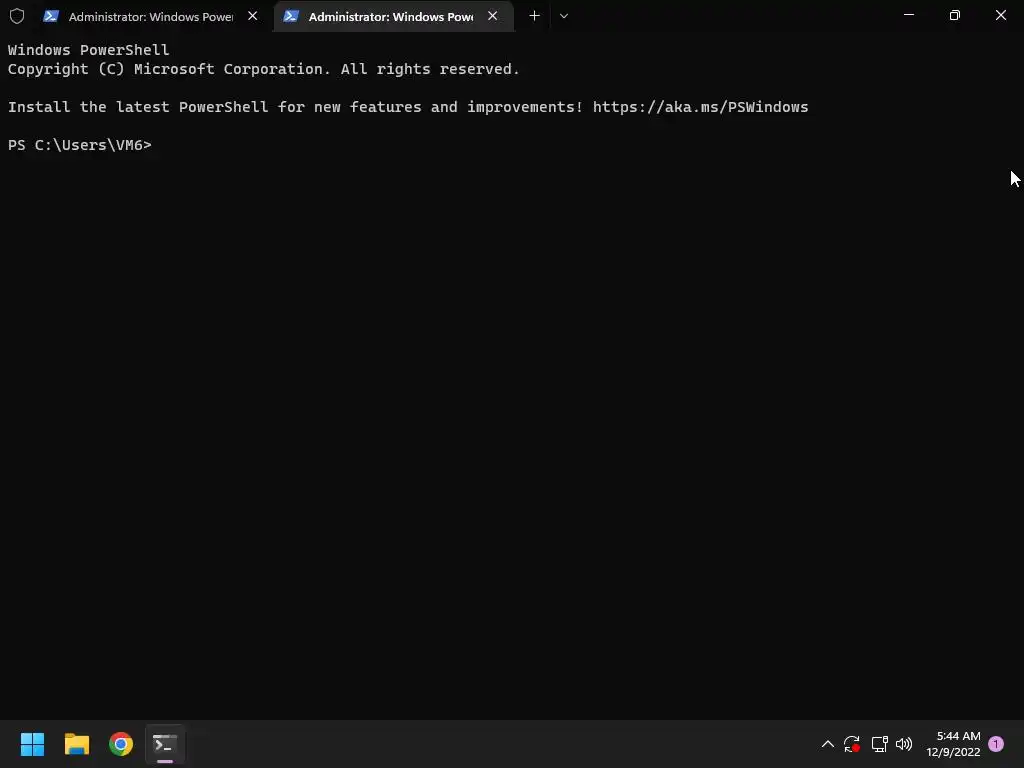Click the PowerShell icon on second tab
Image resolution: width=1024 pixels, height=768 pixels.
click(291, 16)
